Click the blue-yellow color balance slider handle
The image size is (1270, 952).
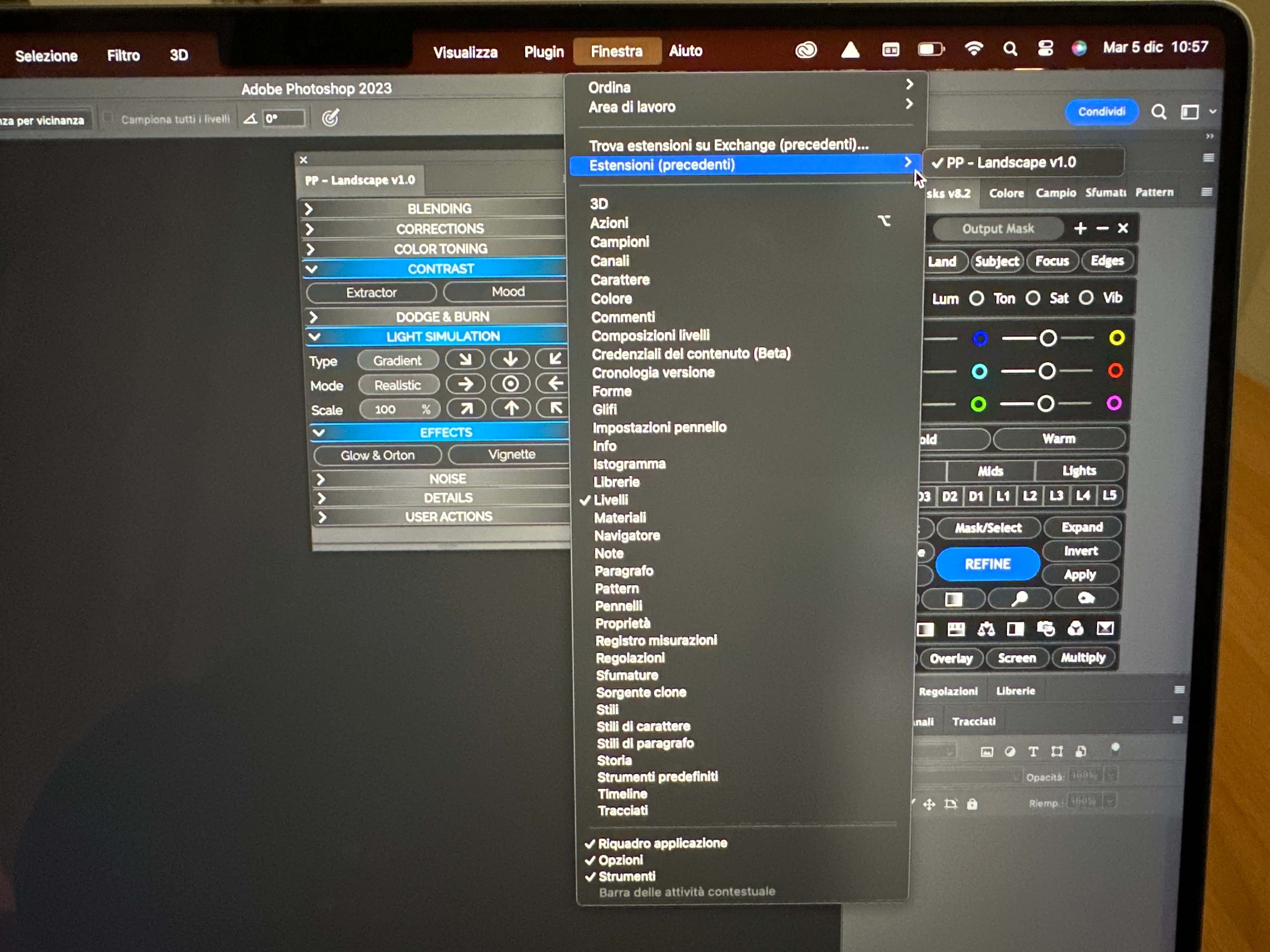(x=1048, y=338)
